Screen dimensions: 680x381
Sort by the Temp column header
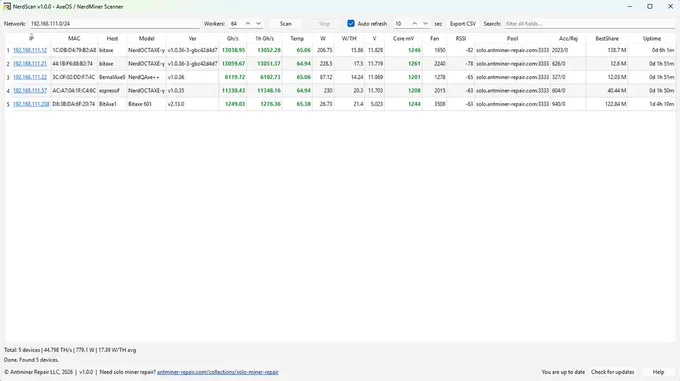pos(297,39)
